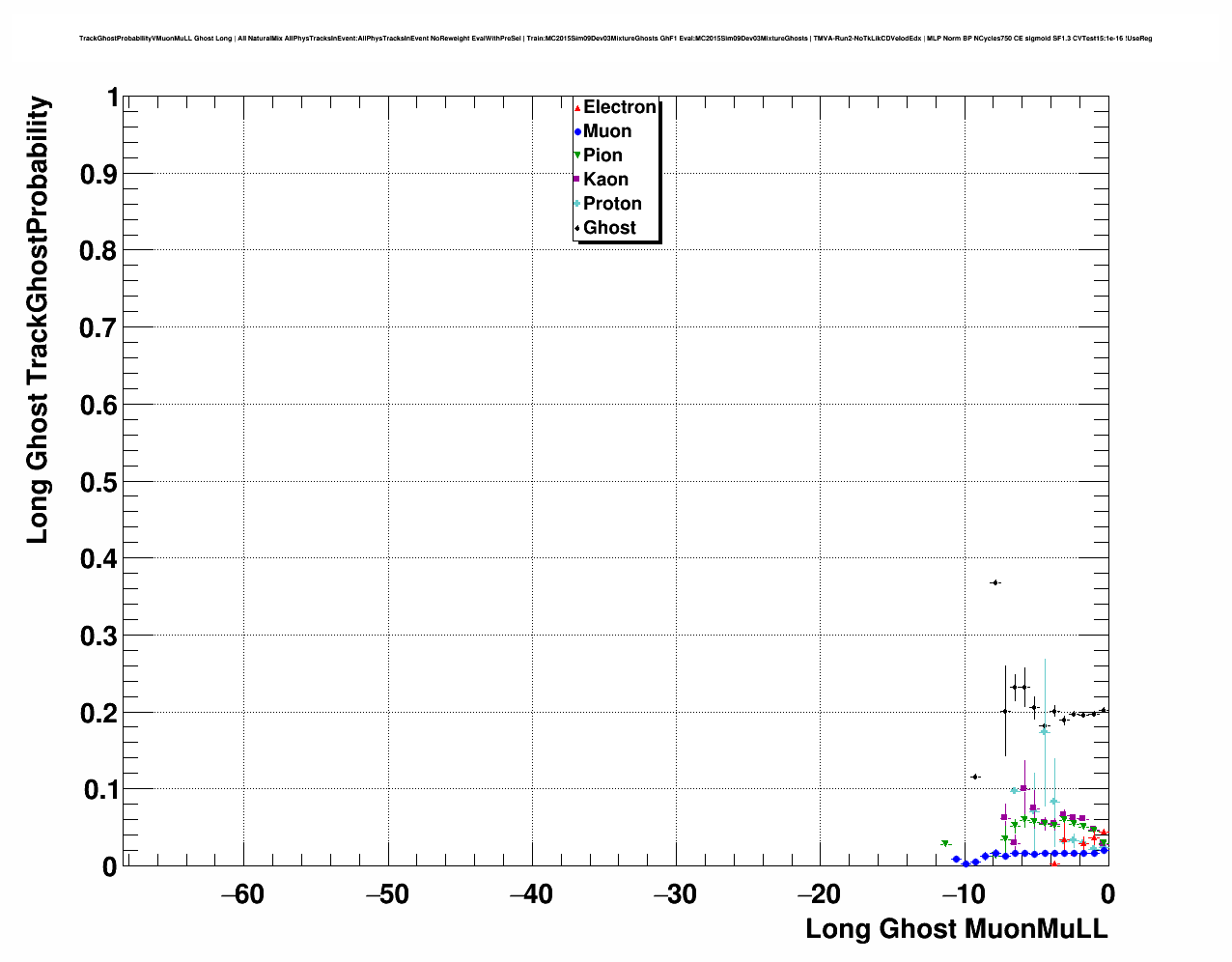This screenshot has width=1232, height=962.
Task: Click the Electron label in the legend
Action: [x=620, y=107]
